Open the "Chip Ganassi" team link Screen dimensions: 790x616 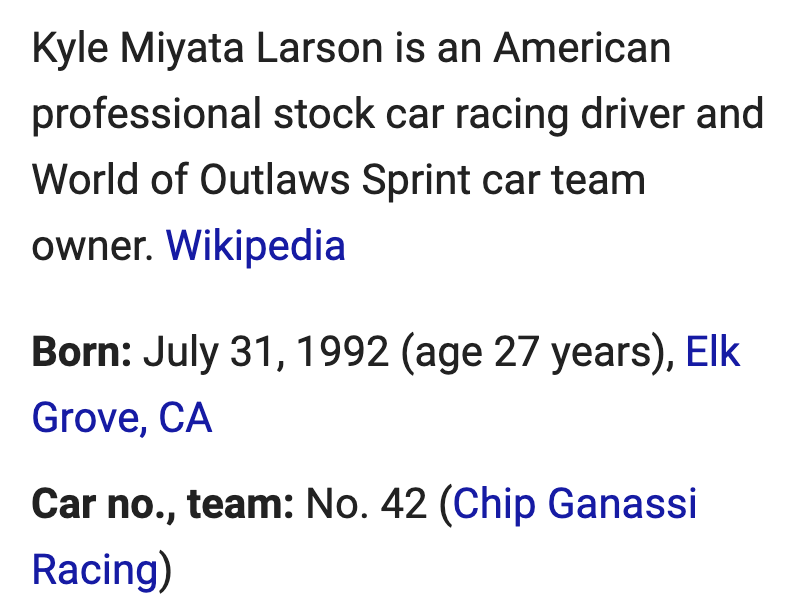click(575, 504)
